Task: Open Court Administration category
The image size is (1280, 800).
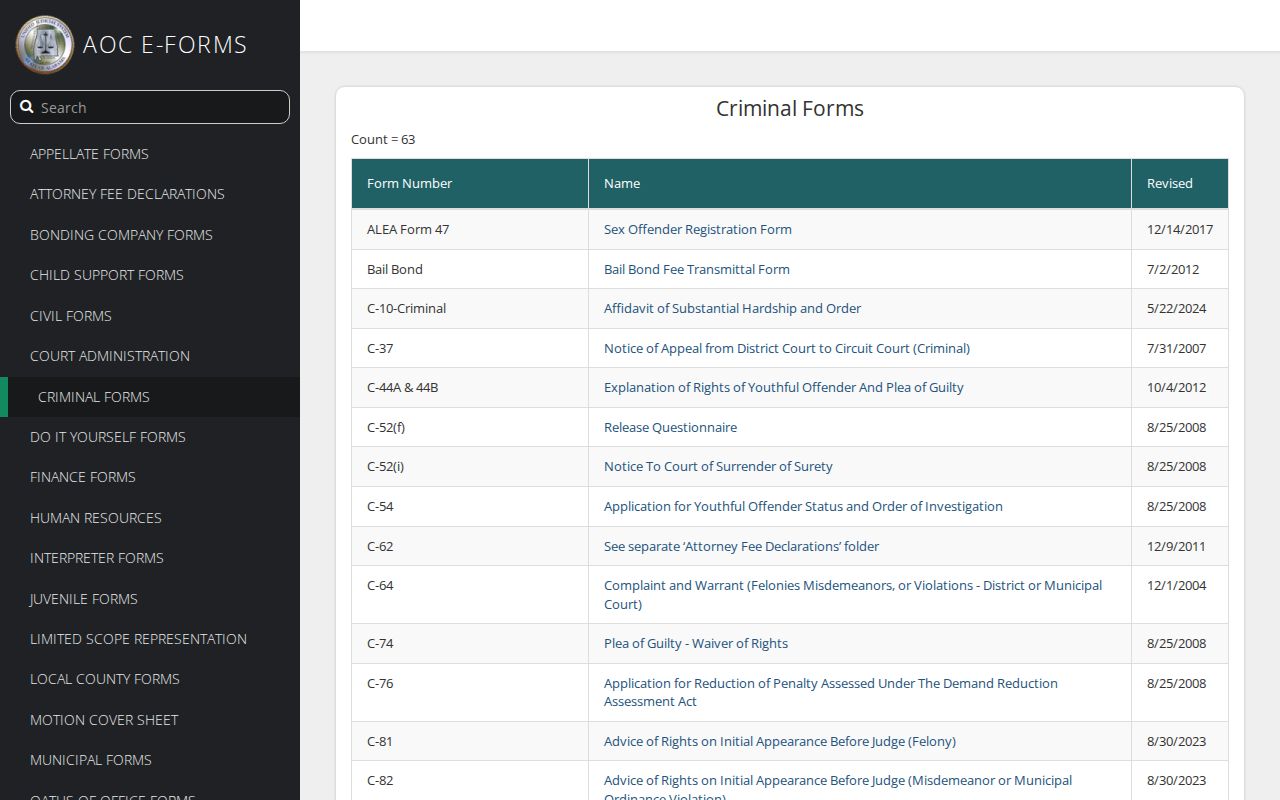Action: (110, 356)
